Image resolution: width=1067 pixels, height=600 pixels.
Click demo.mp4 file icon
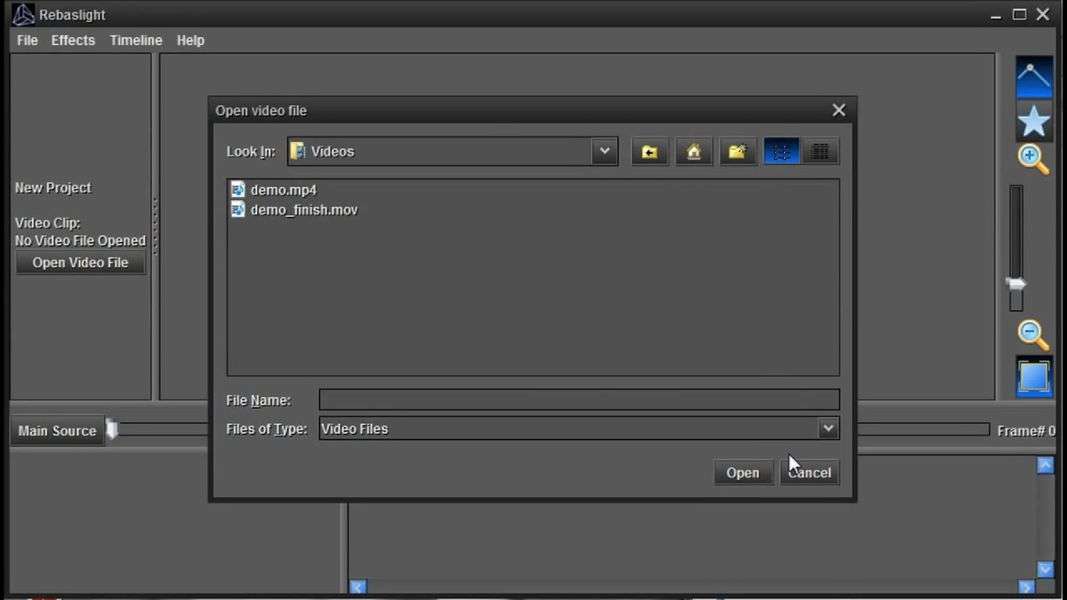point(237,189)
